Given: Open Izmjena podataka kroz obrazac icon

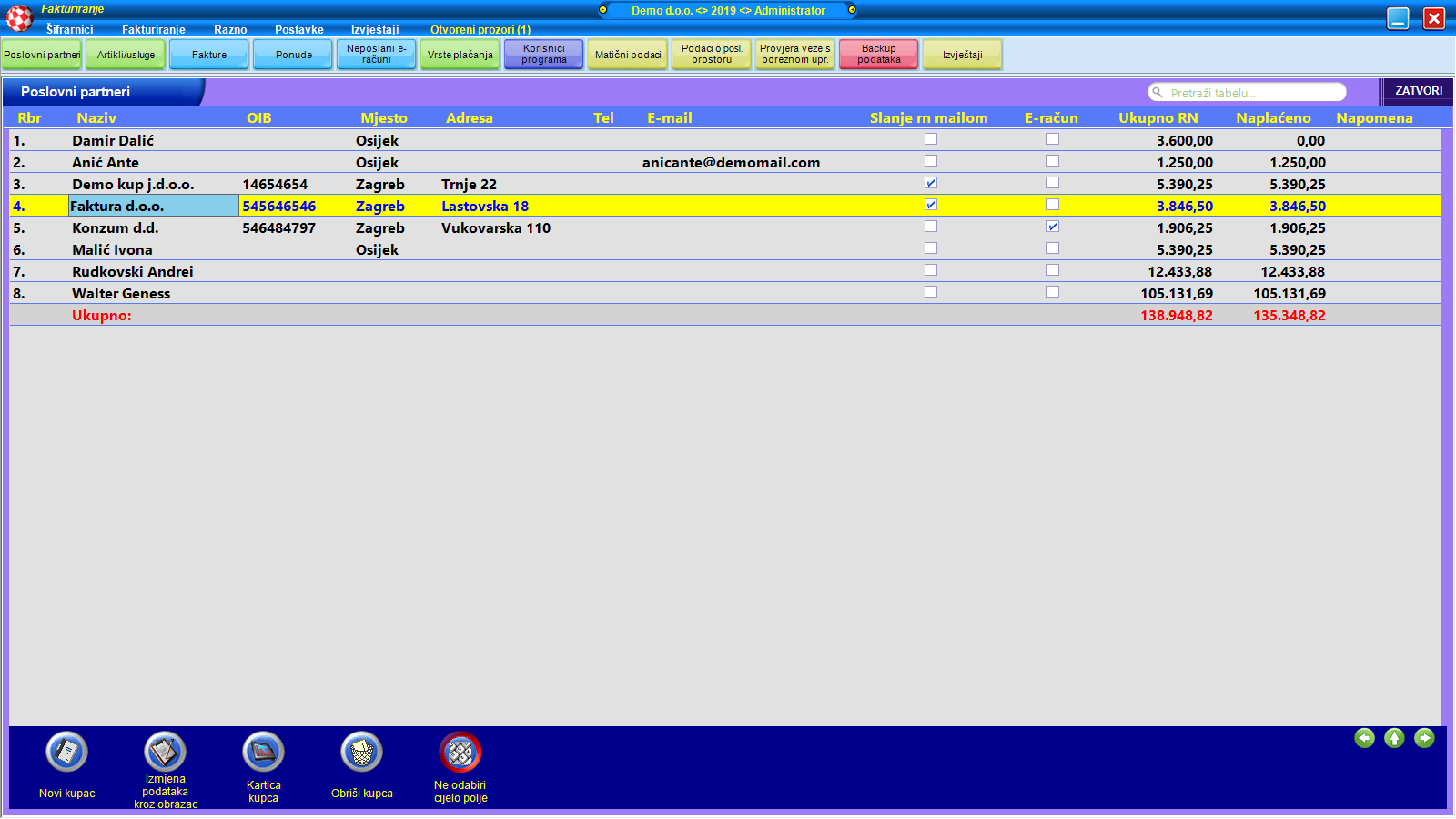Looking at the screenshot, I should pos(165,753).
